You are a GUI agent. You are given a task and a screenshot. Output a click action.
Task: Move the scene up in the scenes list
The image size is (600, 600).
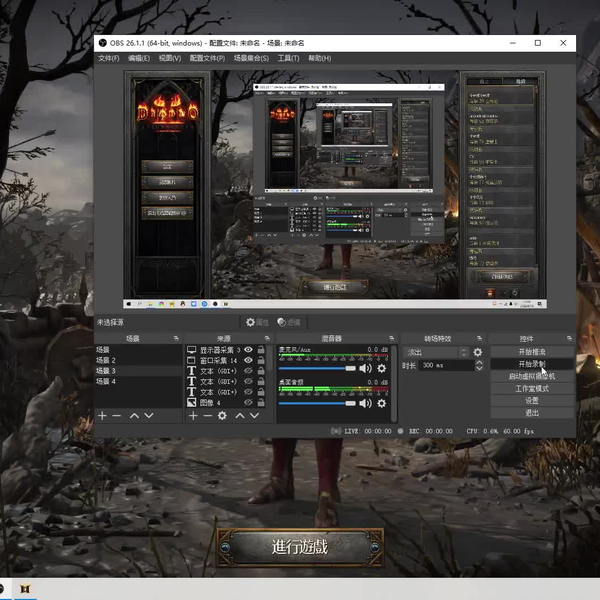(x=134, y=416)
